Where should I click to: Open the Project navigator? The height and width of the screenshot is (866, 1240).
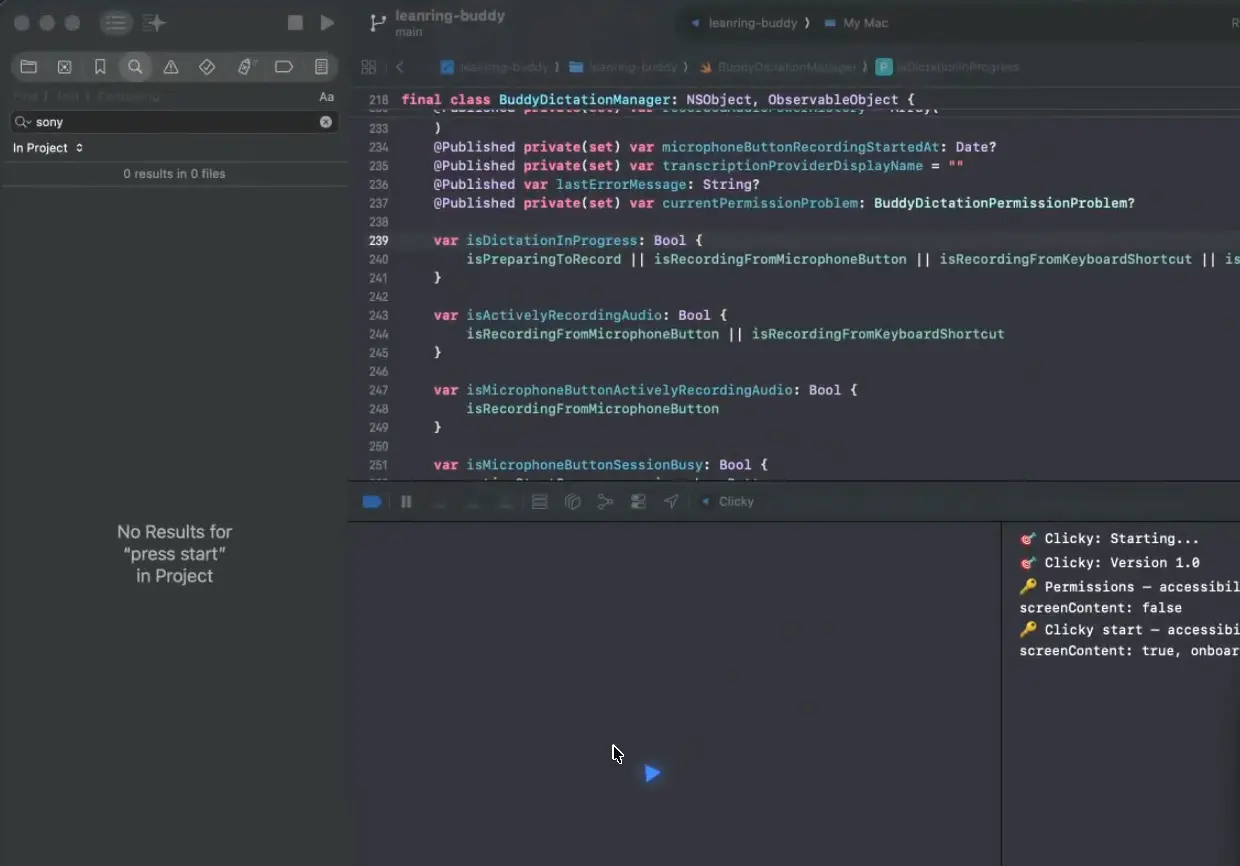point(28,66)
